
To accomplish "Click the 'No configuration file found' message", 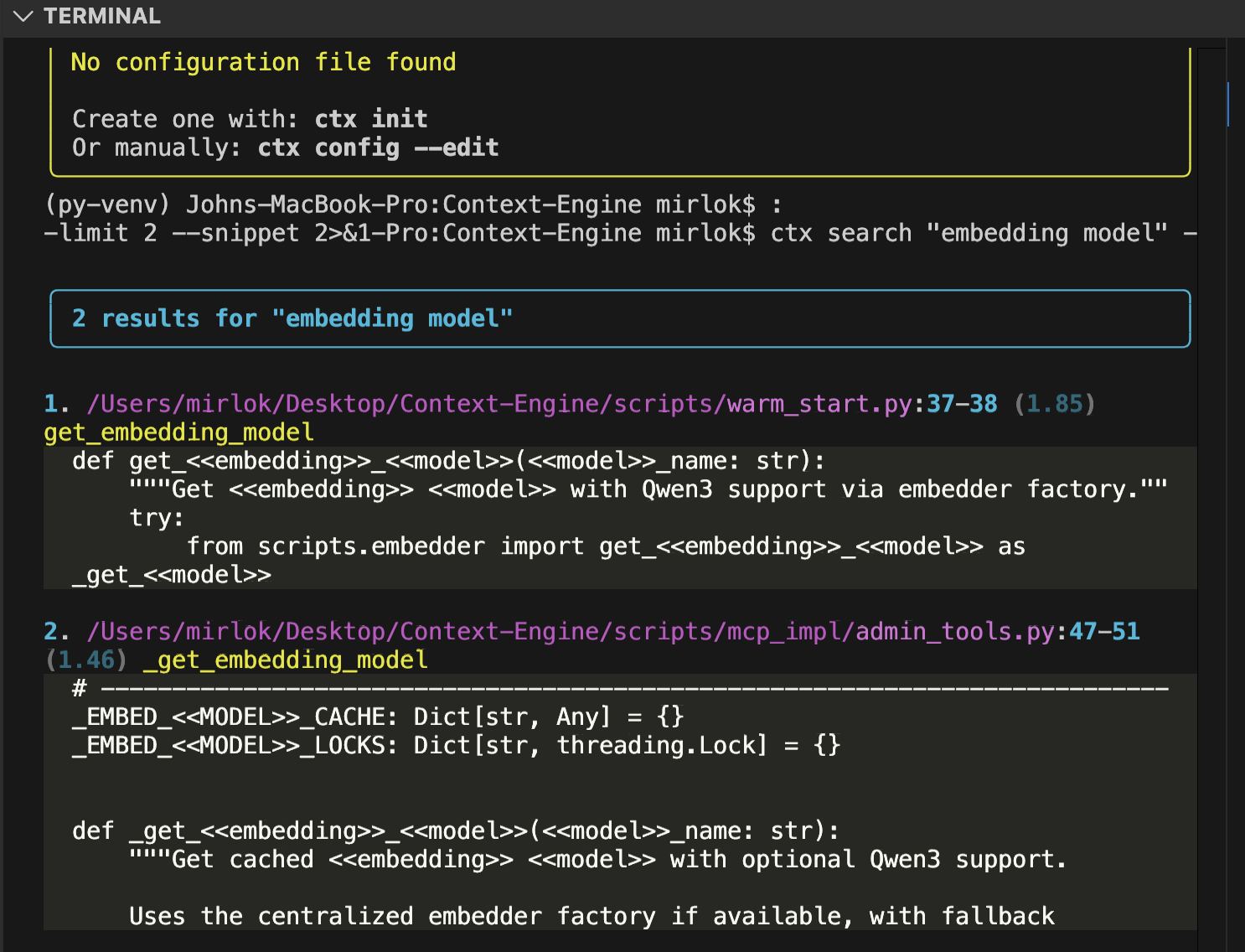I will pos(263,62).
